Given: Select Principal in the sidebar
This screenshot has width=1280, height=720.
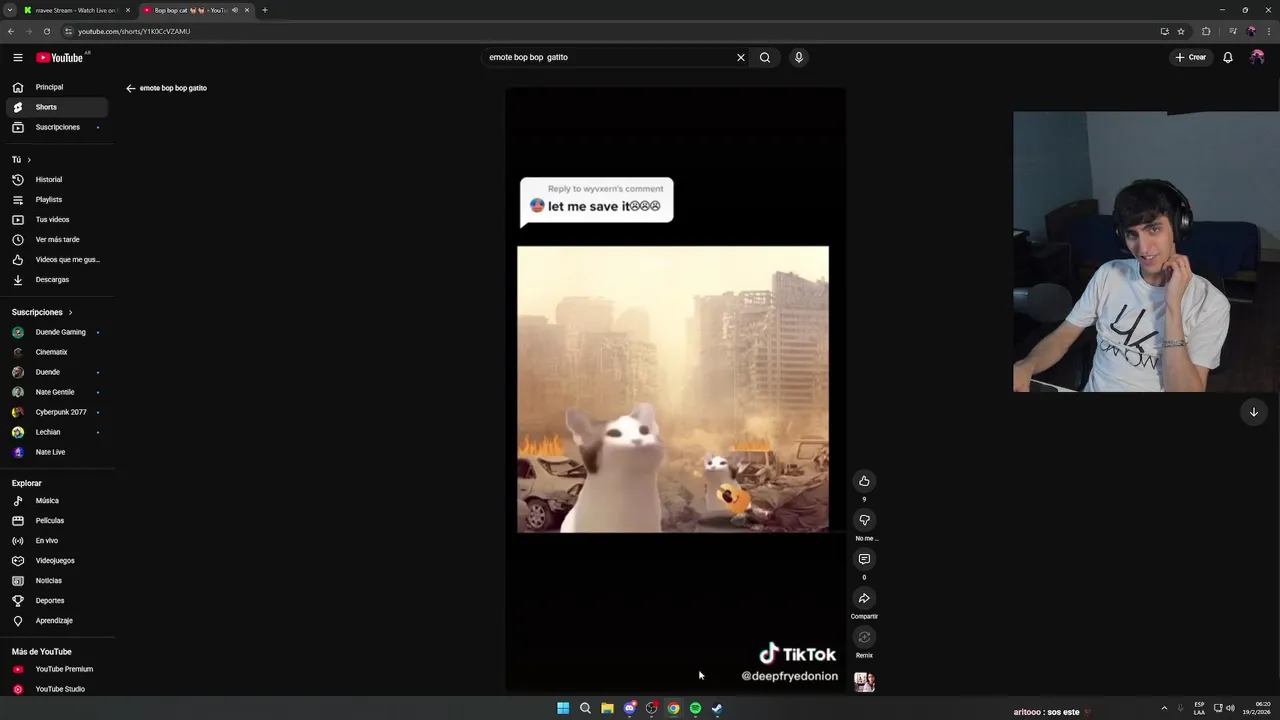Looking at the screenshot, I should click(x=57, y=87).
